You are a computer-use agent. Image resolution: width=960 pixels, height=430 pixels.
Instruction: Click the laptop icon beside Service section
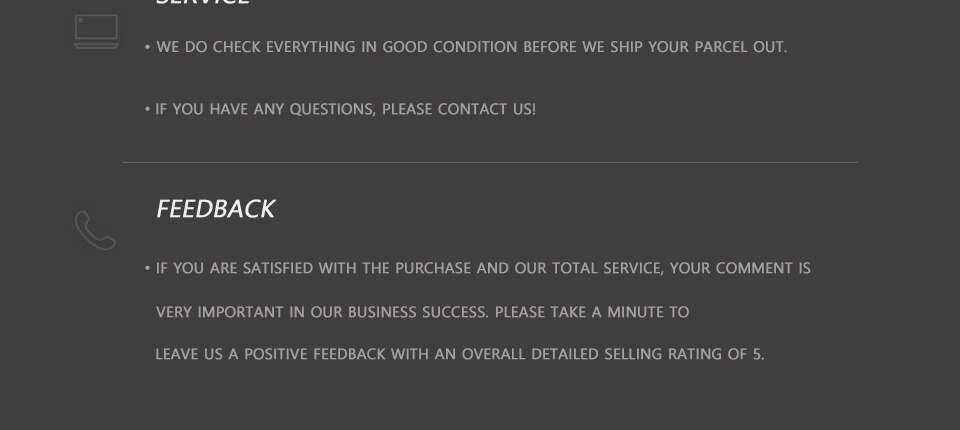96,32
